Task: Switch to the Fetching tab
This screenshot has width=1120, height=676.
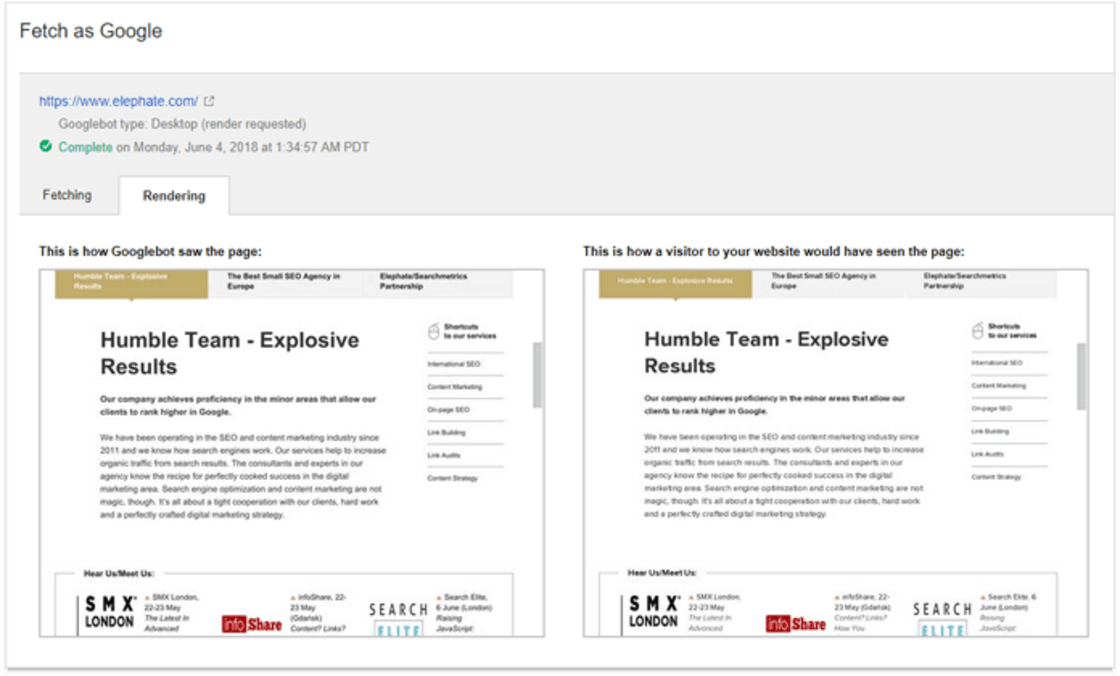Action: click(x=67, y=195)
